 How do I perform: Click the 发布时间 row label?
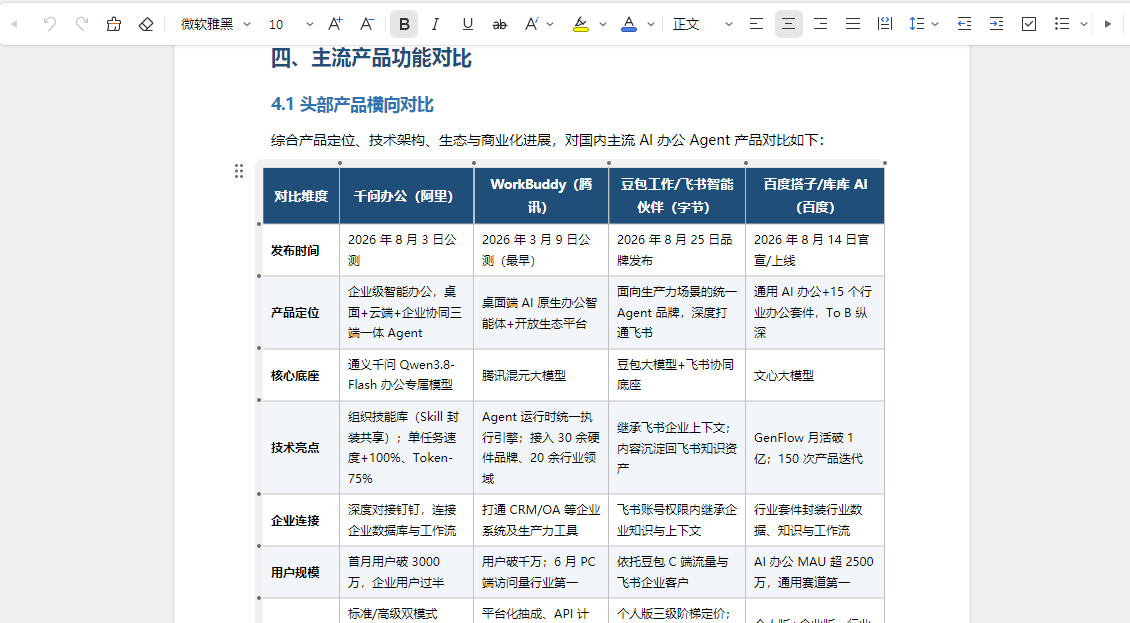coord(295,250)
